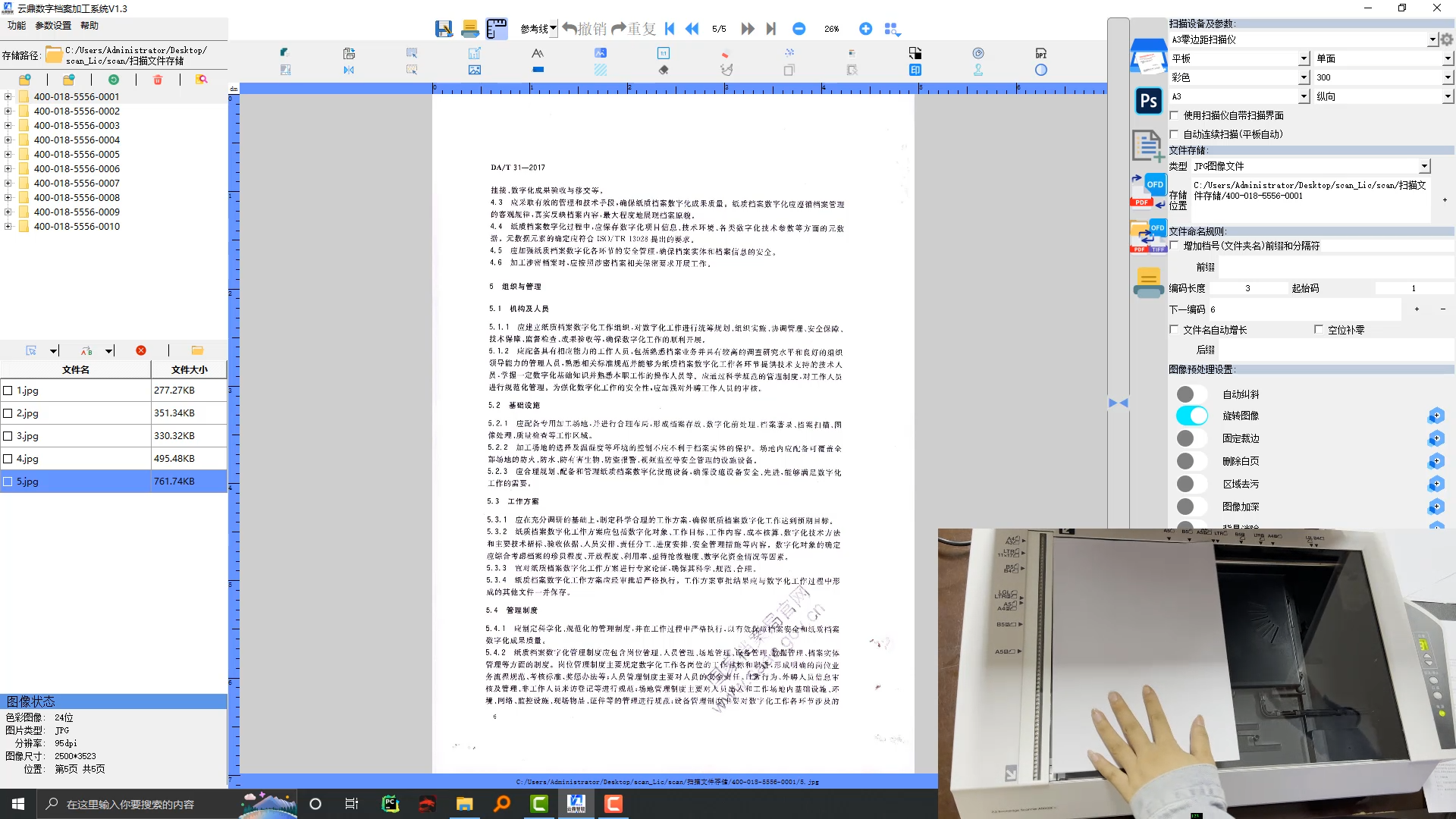Zoom in with the plus icon
This screenshot has width=1456, height=819.
865,29
